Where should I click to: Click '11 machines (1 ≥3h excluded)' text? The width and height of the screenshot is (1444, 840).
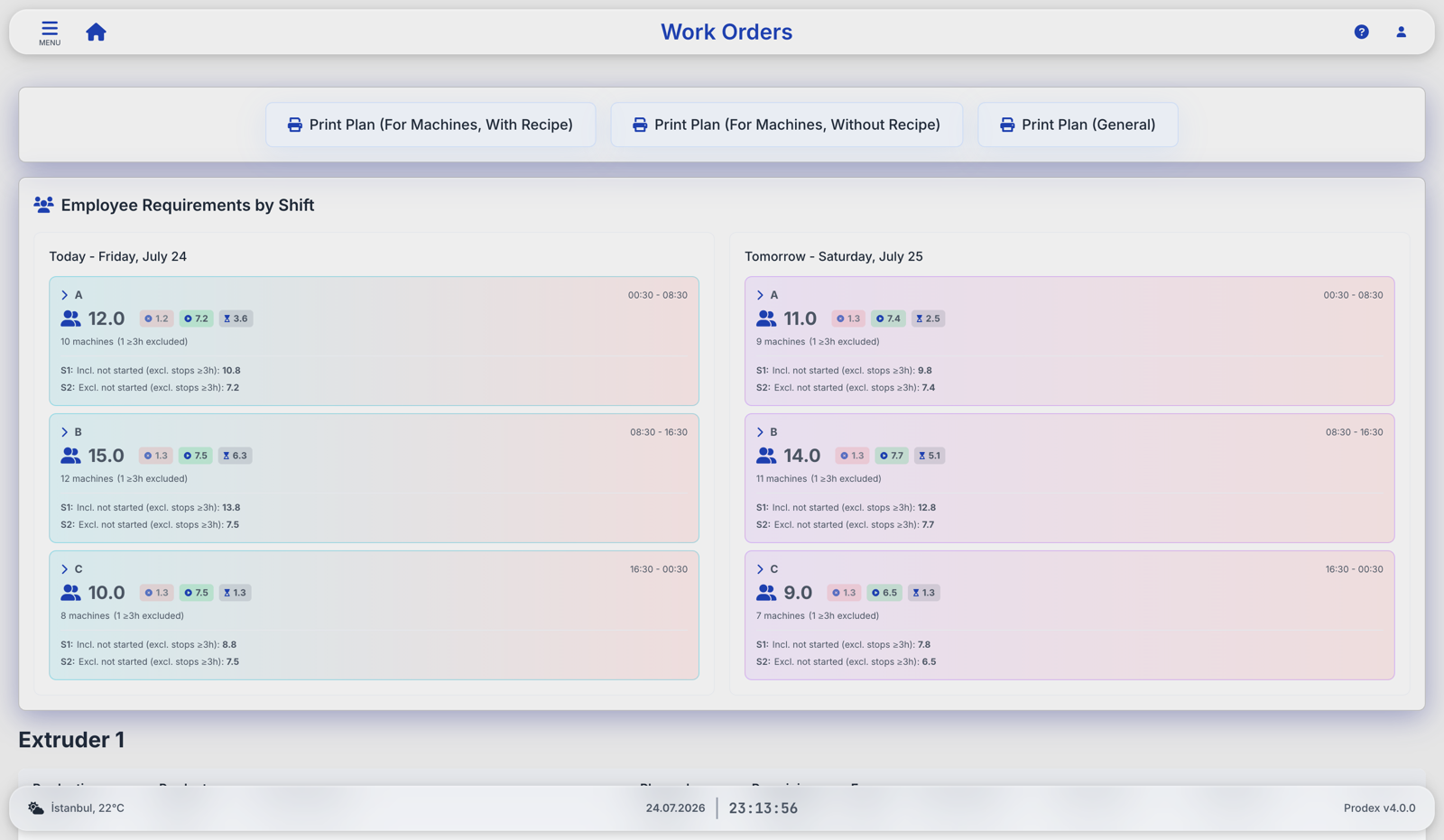tap(819, 479)
